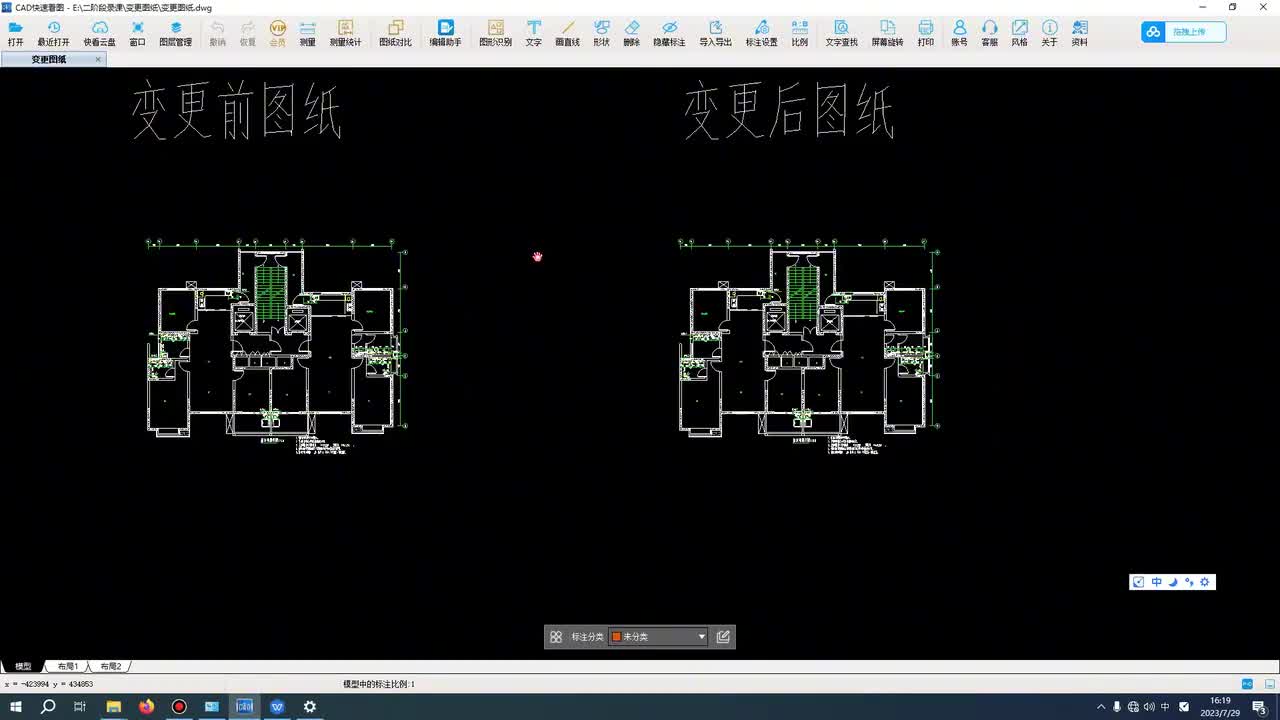Open 标注设置 annotation settings
1280x720 pixels.
click(x=762, y=33)
